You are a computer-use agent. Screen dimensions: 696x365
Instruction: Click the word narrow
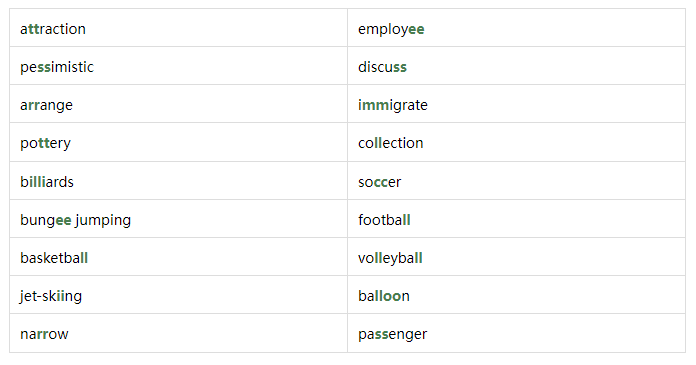click(x=44, y=334)
